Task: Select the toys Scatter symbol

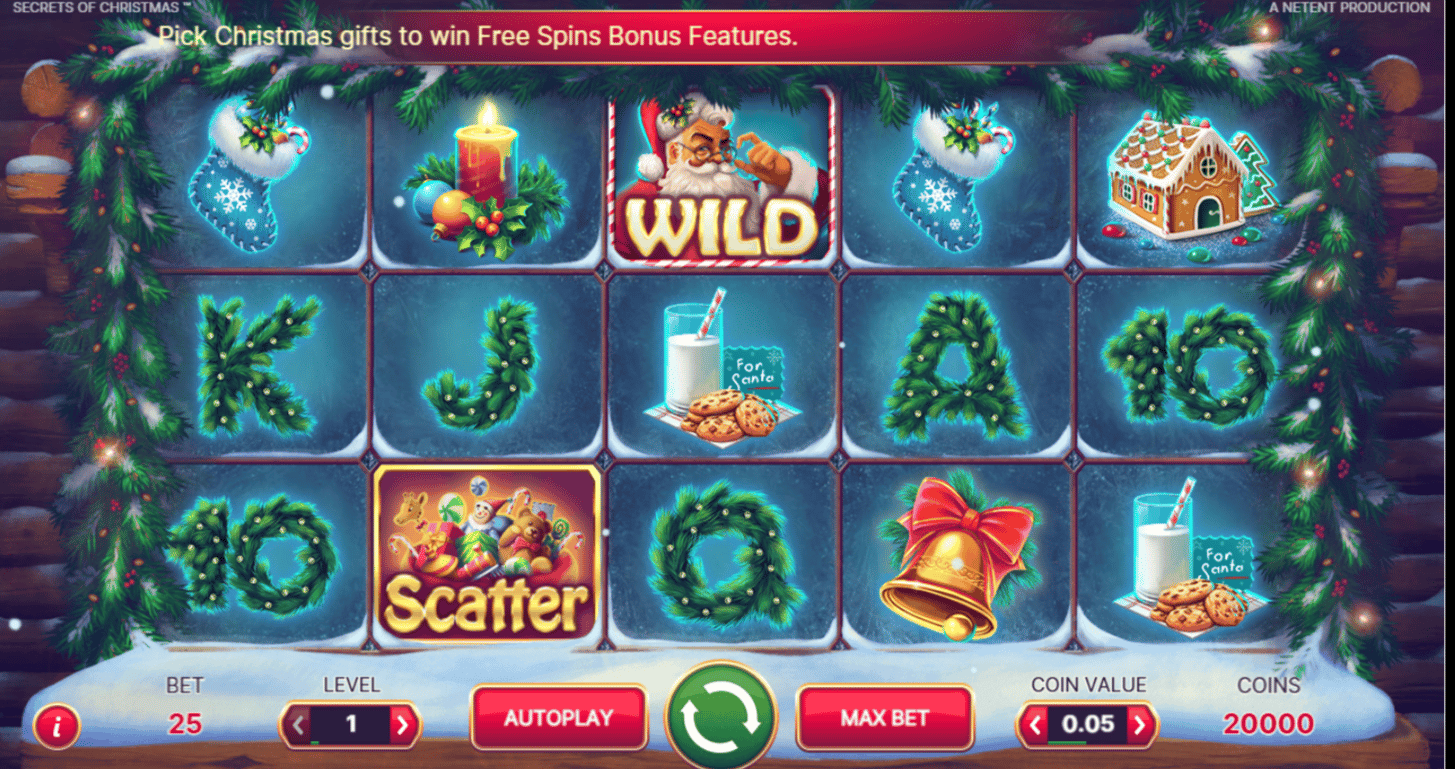Action: [x=487, y=554]
